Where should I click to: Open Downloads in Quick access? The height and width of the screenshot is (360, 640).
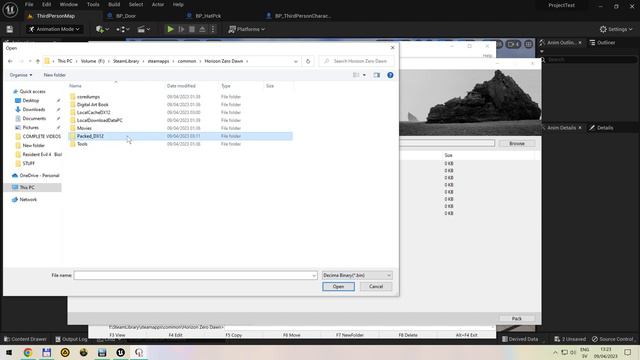33,109
